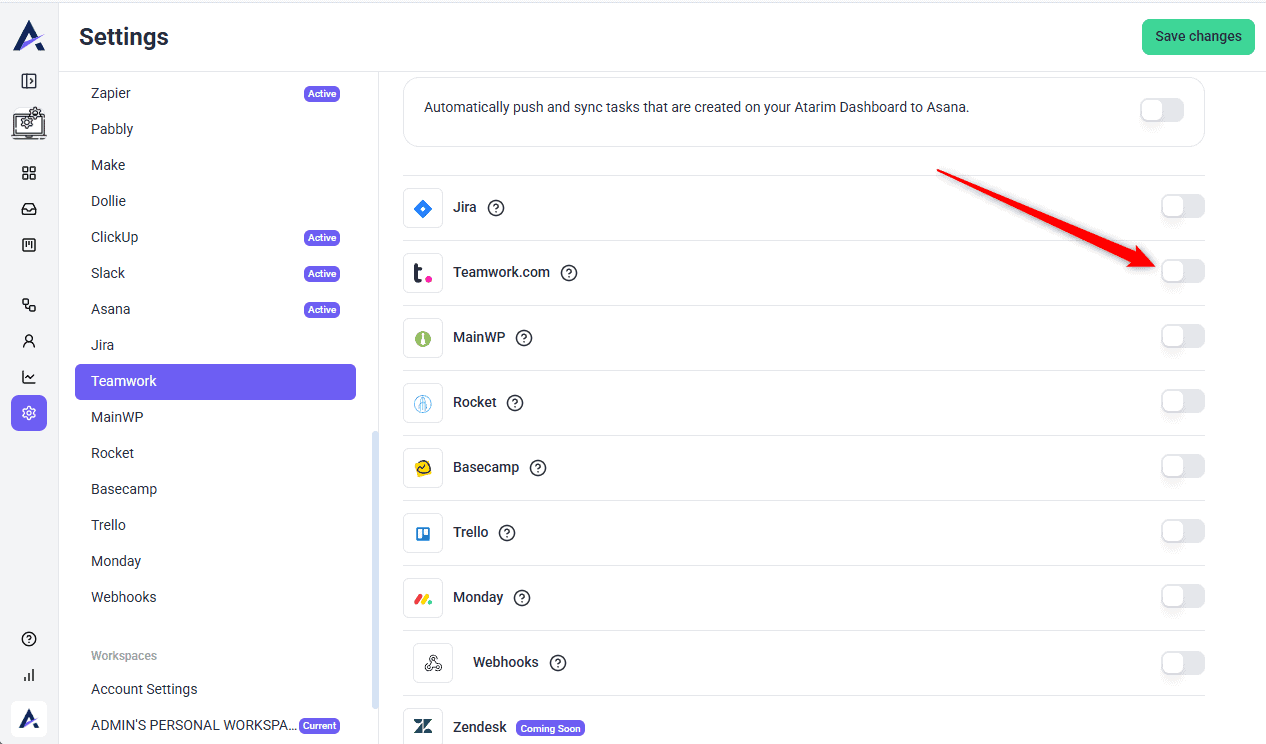Select Pabbly in settings sidebar
Viewport: 1266px width, 744px height.
pos(215,129)
